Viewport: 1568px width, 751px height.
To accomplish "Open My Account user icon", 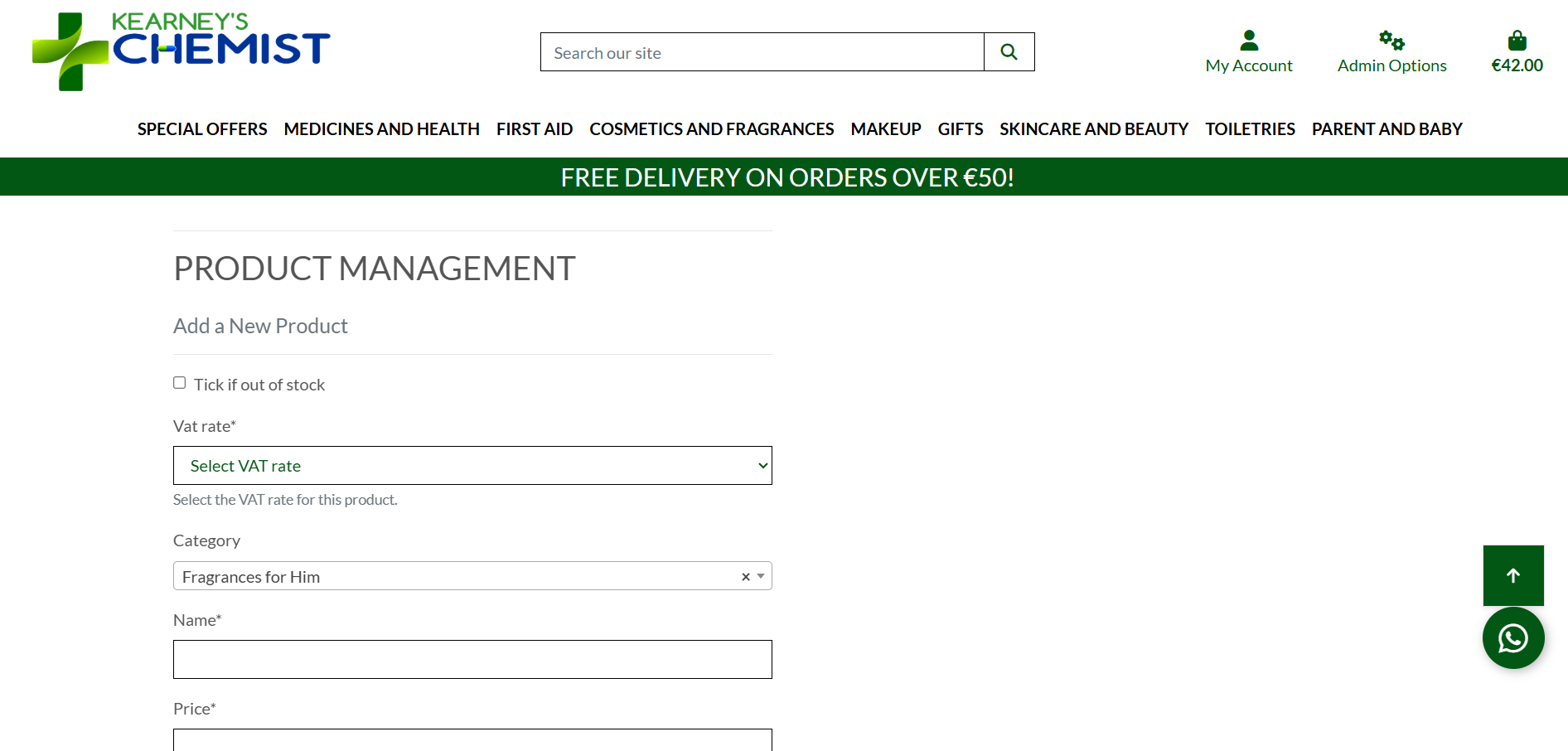I will (1248, 40).
